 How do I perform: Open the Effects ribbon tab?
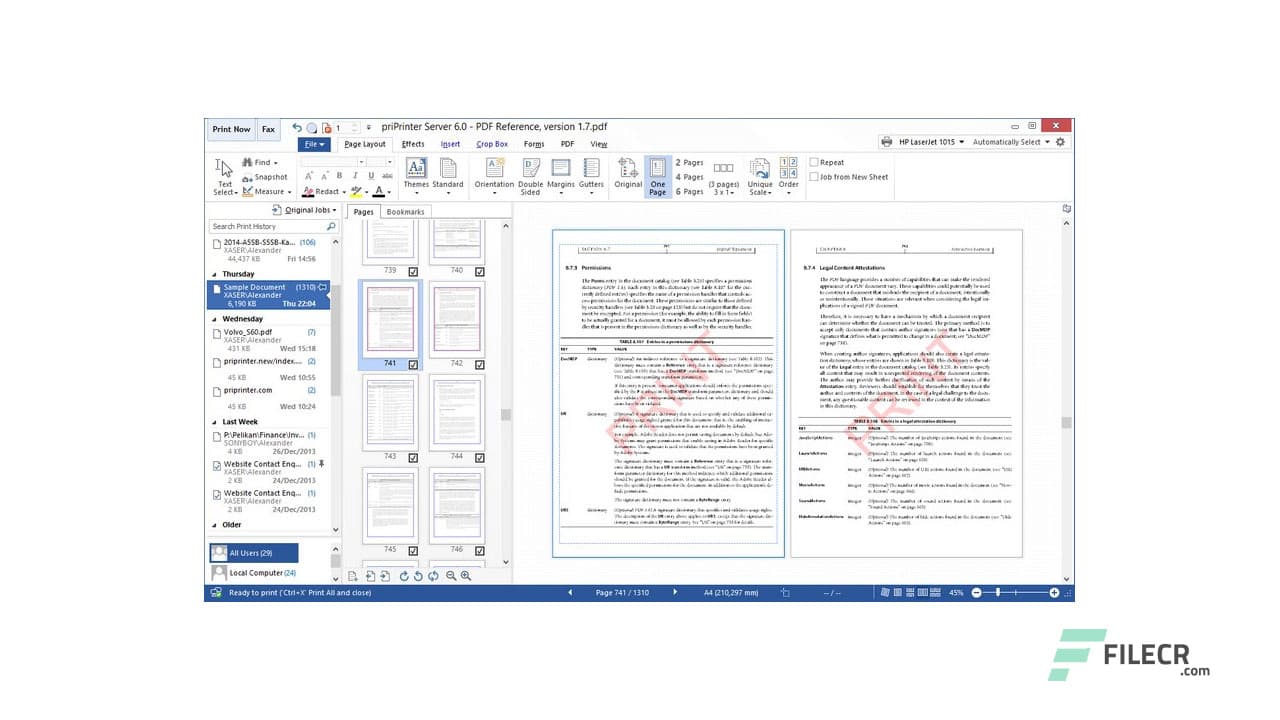click(413, 144)
